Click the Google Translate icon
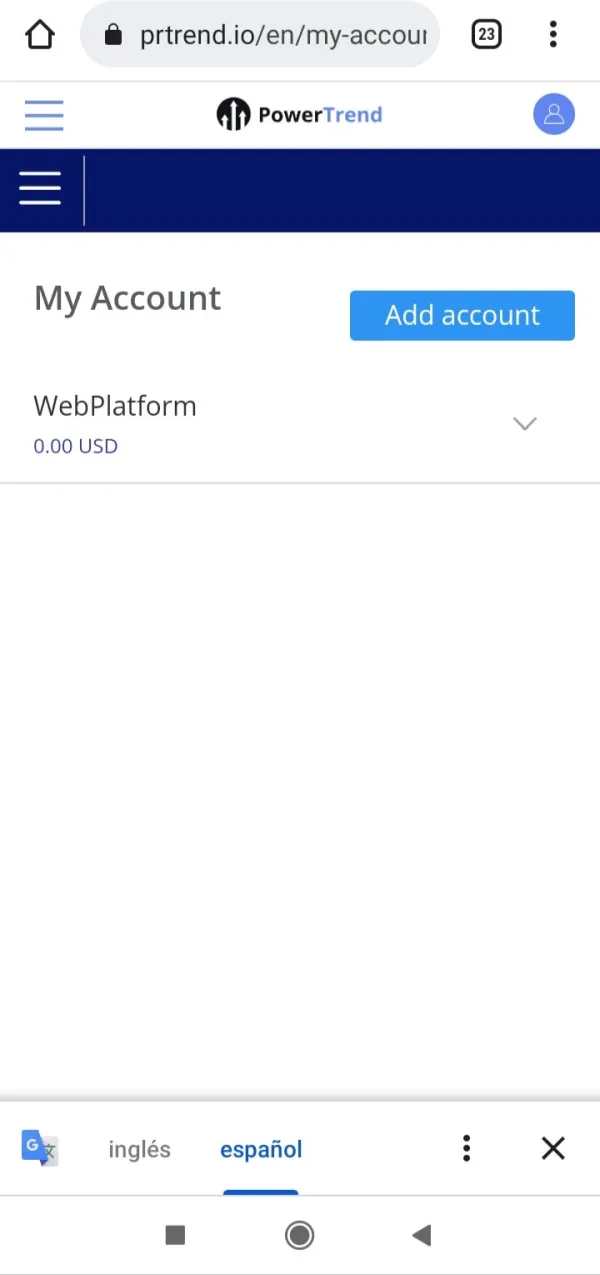Image resolution: width=600 pixels, height=1275 pixels. (39, 1148)
